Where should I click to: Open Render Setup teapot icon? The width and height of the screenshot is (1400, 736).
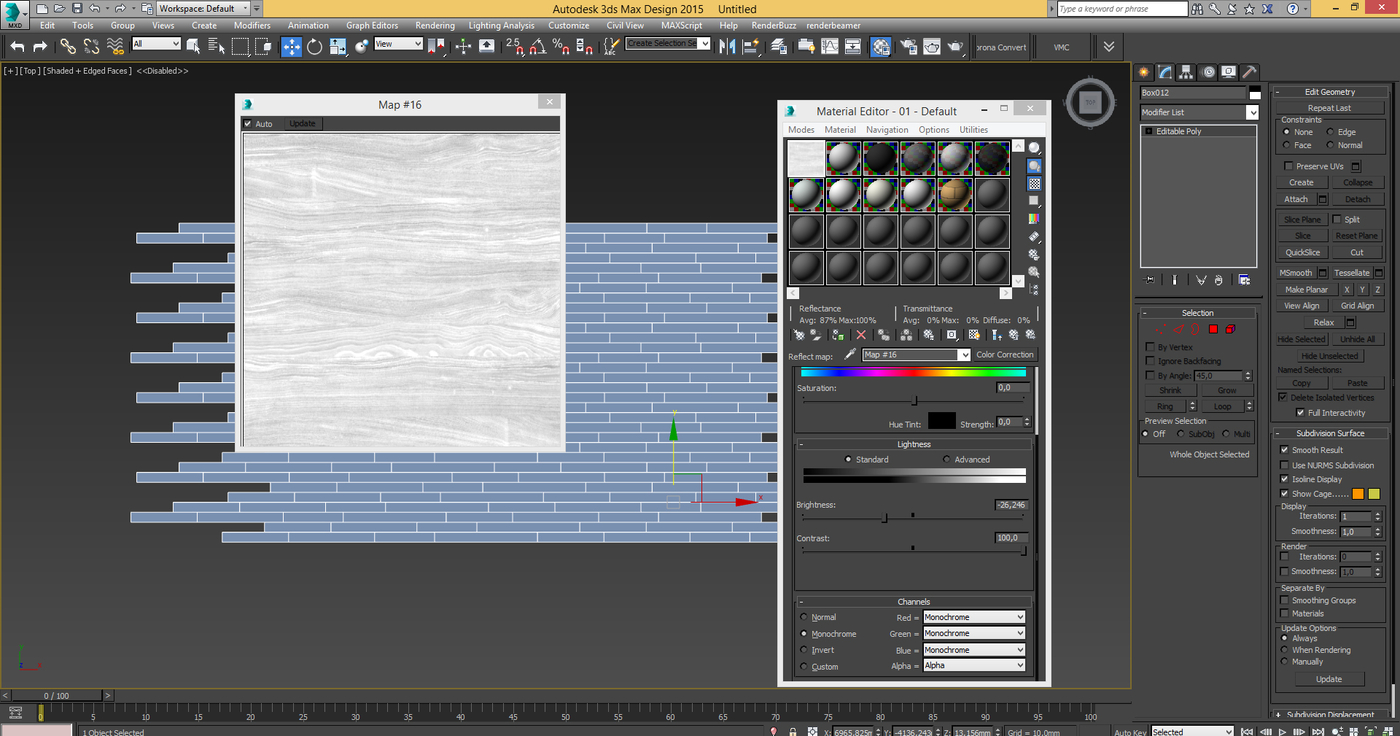tap(908, 47)
